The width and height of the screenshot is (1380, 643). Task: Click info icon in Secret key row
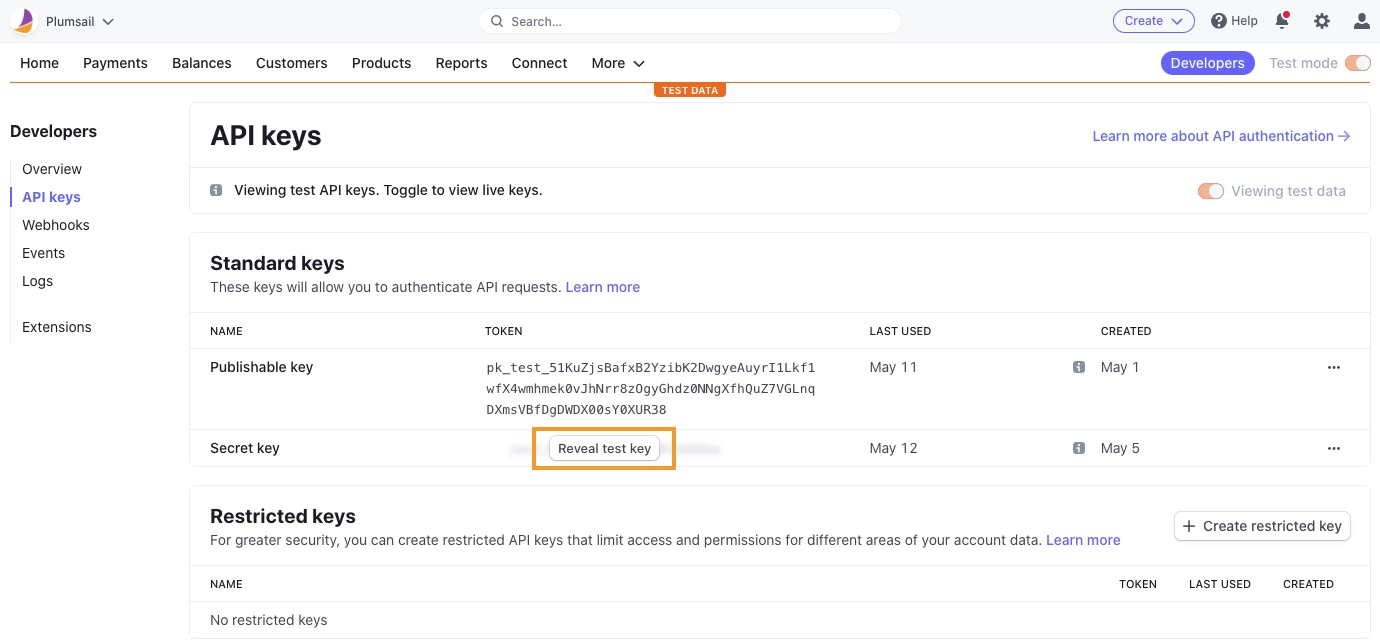click(x=1079, y=448)
